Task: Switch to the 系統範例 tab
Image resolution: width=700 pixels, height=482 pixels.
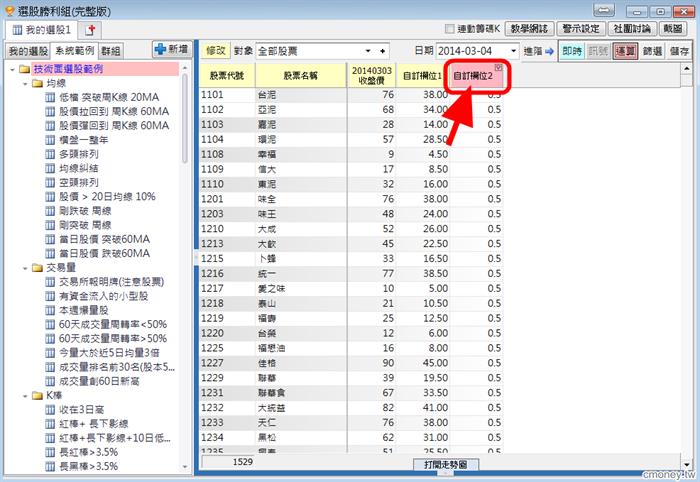Action: (74, 50)
